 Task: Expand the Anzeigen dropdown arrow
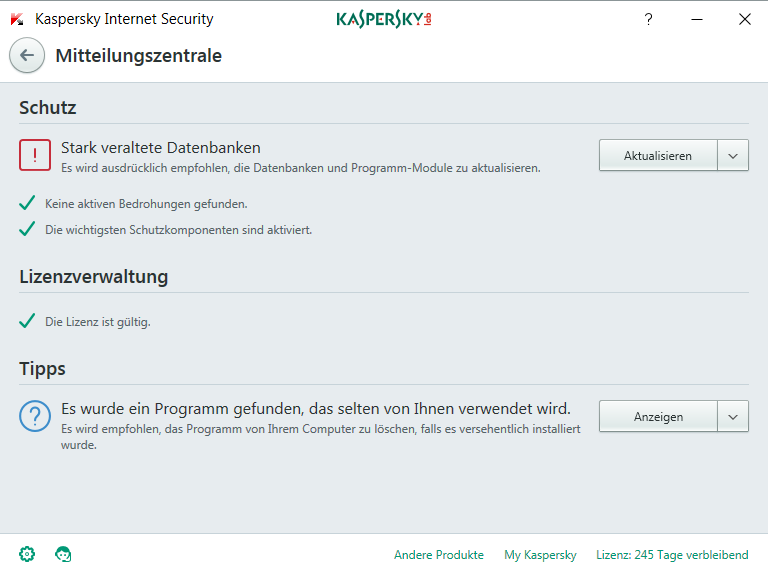click(733, 416)
